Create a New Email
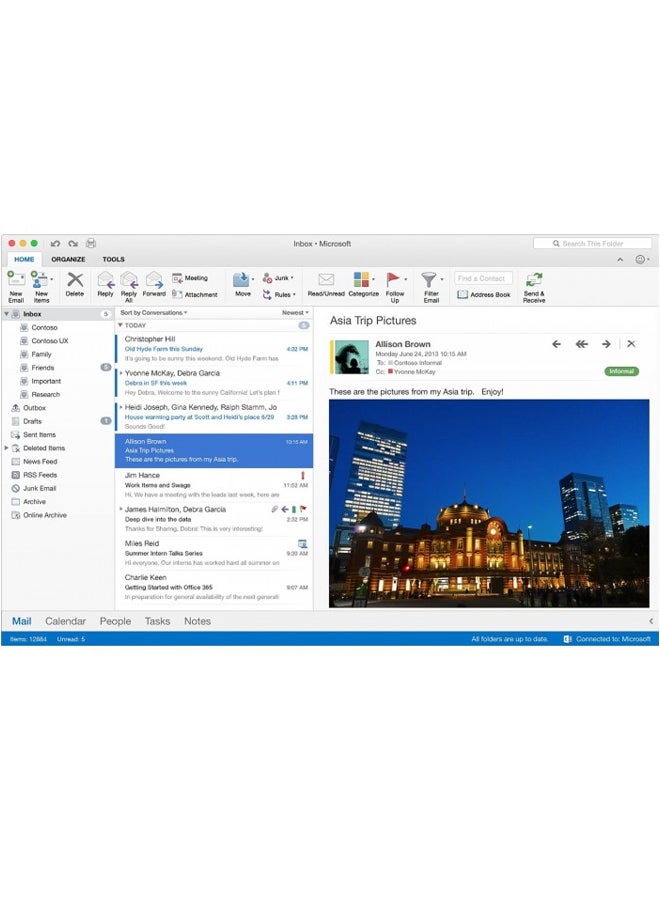This screenshot has width=660, height=900. pos(16,286)
